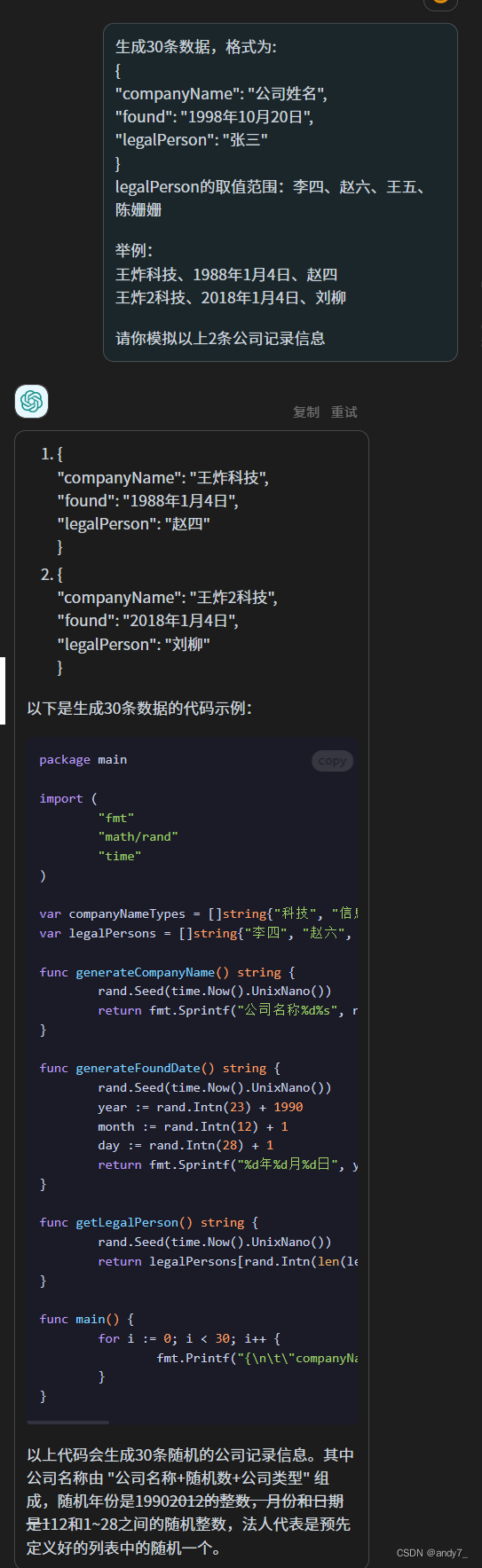482x1568 pixels.
Task: Click reply line "found": "1988年1月4日"
Action: (148, 501)
